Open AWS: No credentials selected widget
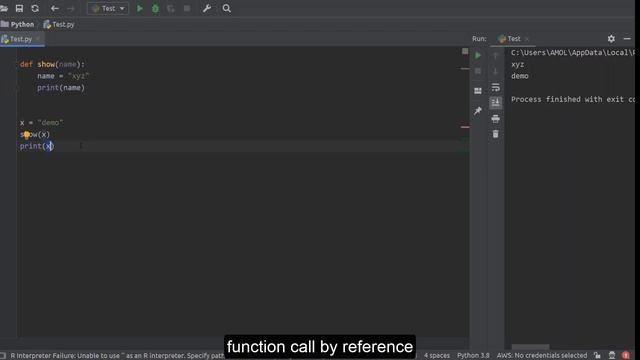 tap(542, 356)
